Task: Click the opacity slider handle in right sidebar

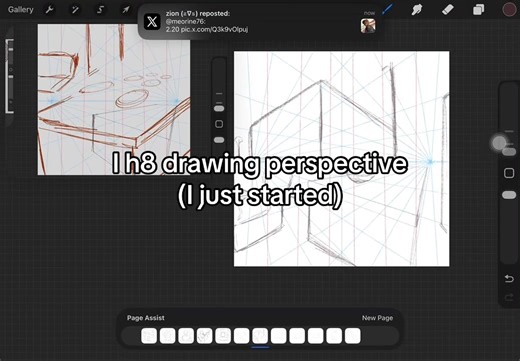Action: [x=509, y=195]
